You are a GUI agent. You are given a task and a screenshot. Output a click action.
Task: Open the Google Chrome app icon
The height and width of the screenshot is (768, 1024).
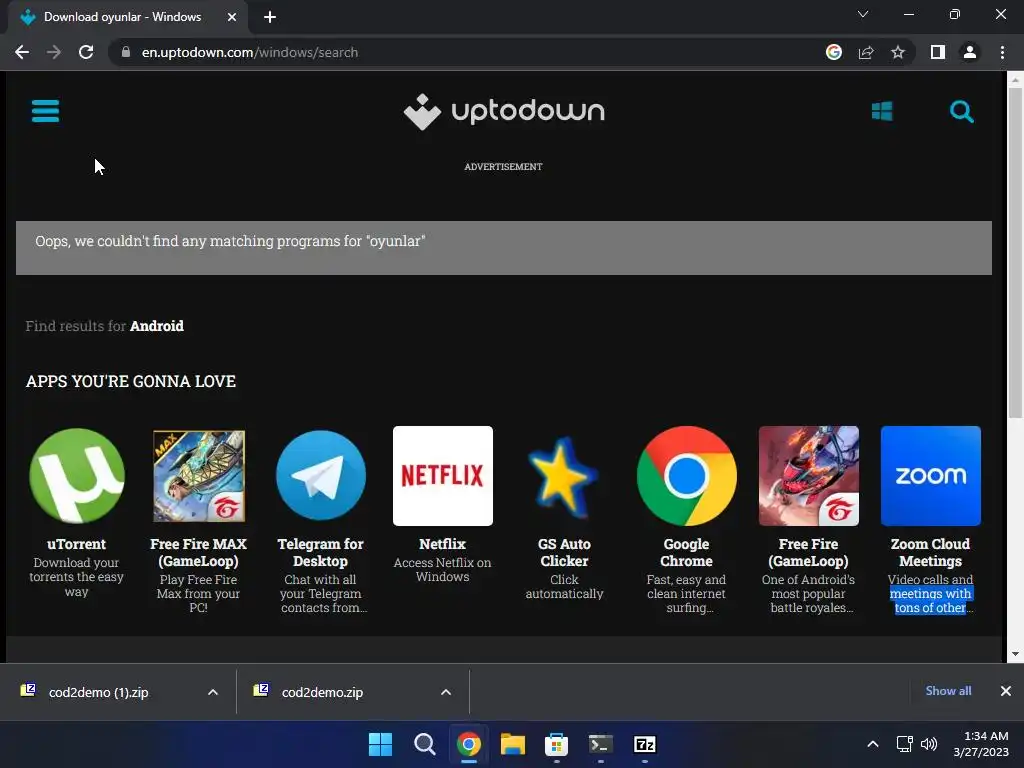(686, 475)
